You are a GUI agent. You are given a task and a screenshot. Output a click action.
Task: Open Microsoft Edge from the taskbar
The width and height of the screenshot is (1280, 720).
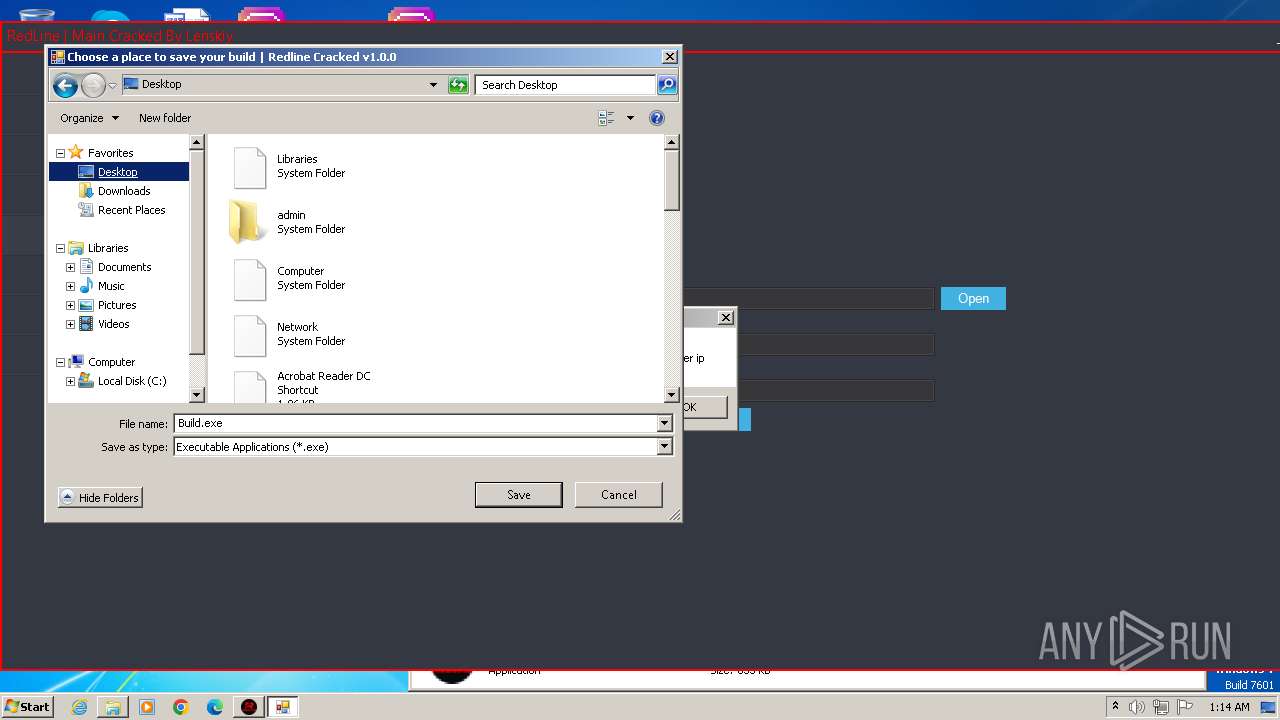215,707
